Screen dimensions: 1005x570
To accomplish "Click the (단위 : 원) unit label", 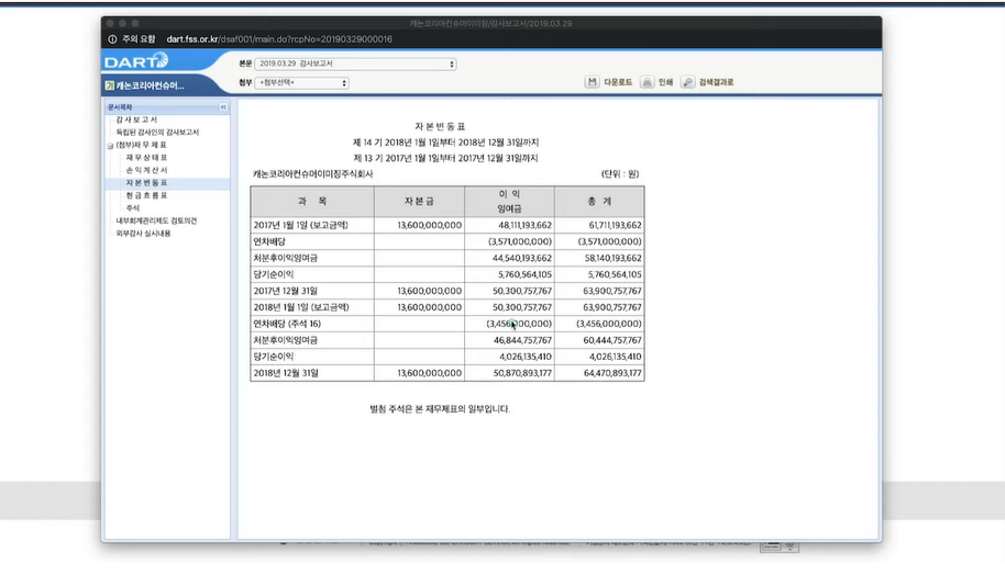I will tap(620, 174).
